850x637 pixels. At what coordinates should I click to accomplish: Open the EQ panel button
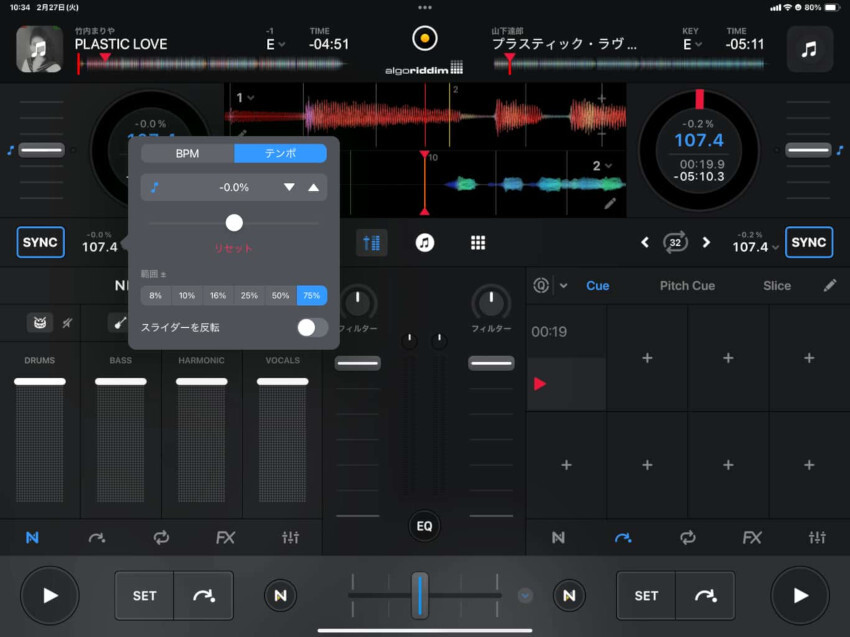coord(425,525)
